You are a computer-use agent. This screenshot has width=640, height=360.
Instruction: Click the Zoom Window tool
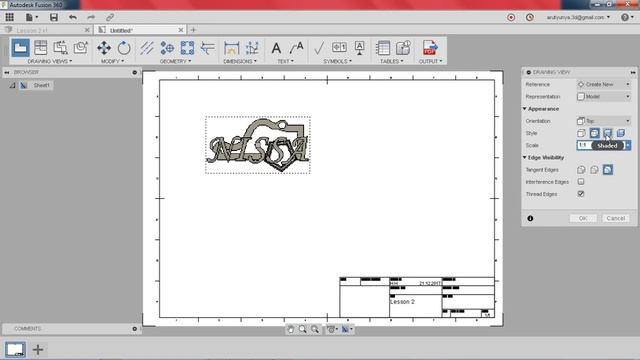[315, 329]
